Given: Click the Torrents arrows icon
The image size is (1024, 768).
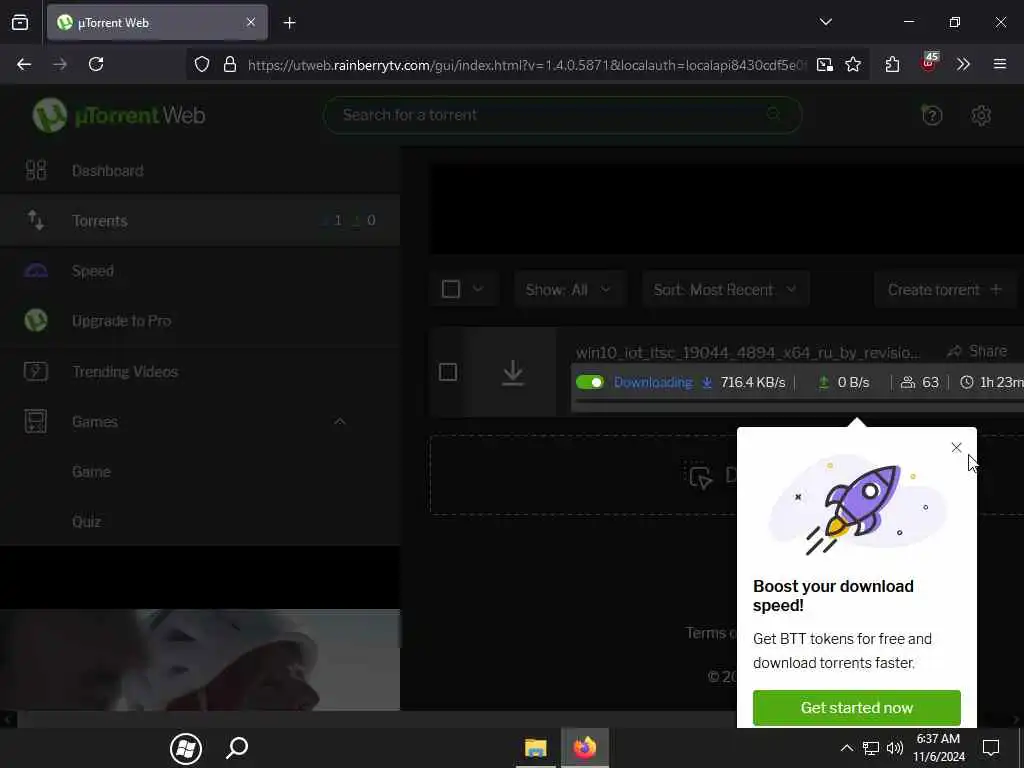Looking at the screenshot, I should 36,221.
